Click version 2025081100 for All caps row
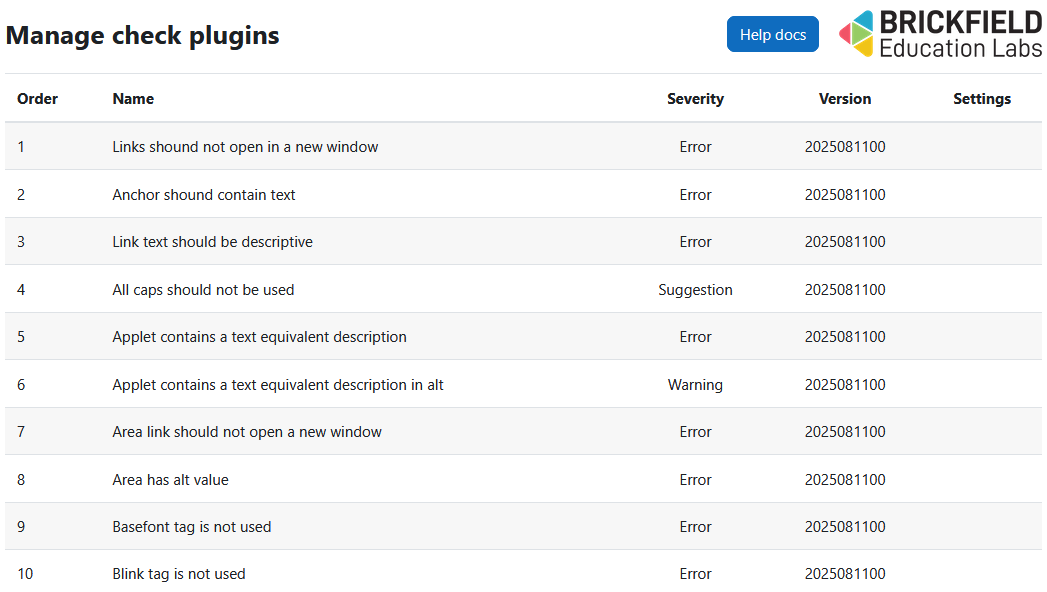1047x592 pixels. click(x=845, y=290)
